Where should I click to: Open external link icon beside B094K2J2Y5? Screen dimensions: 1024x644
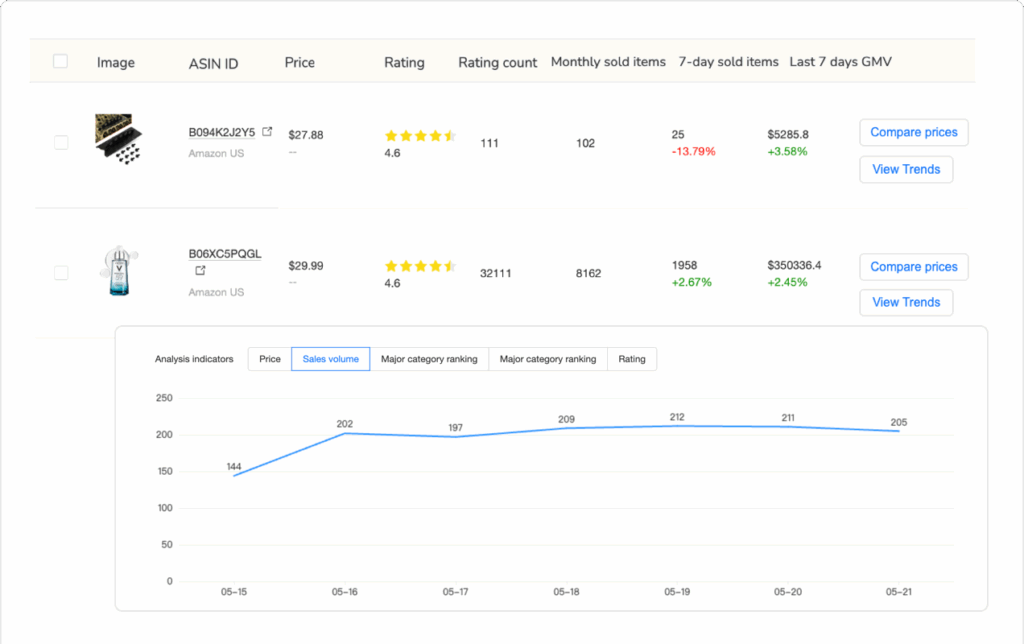point(267,132)
